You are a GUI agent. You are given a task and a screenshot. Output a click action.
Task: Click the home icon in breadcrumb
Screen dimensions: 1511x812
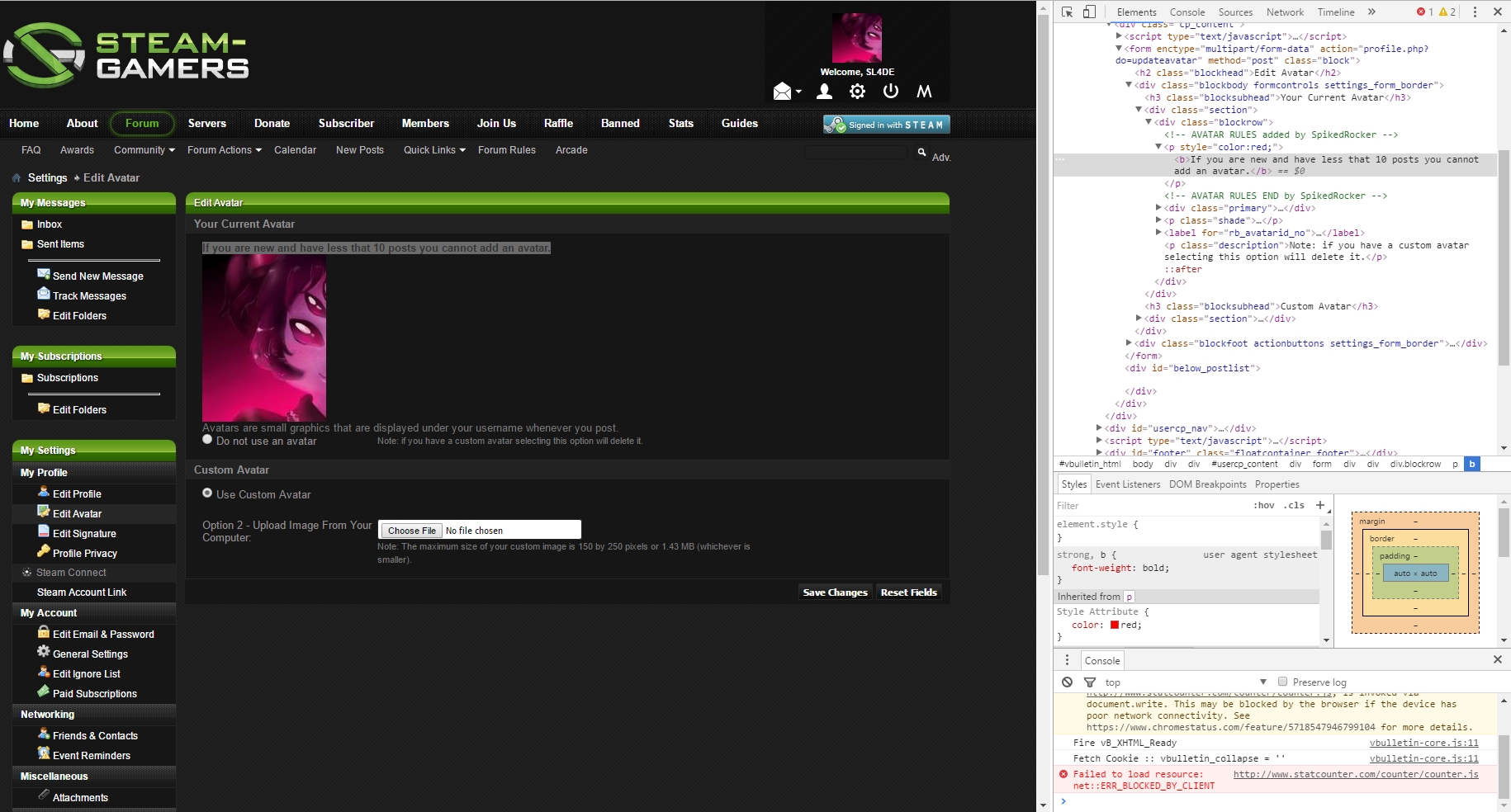click(17, 178)
